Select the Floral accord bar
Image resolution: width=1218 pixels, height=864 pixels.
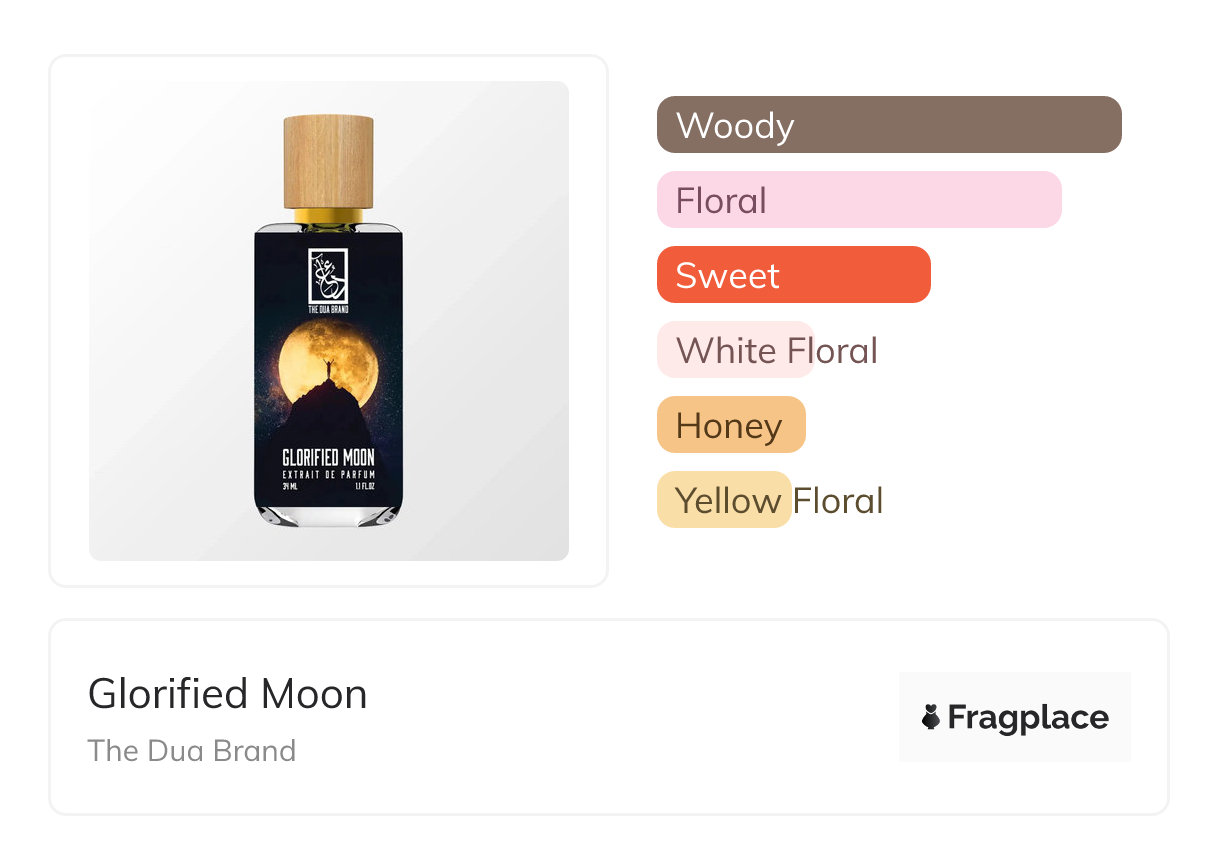pyautogui.click(x=858, y=200)
